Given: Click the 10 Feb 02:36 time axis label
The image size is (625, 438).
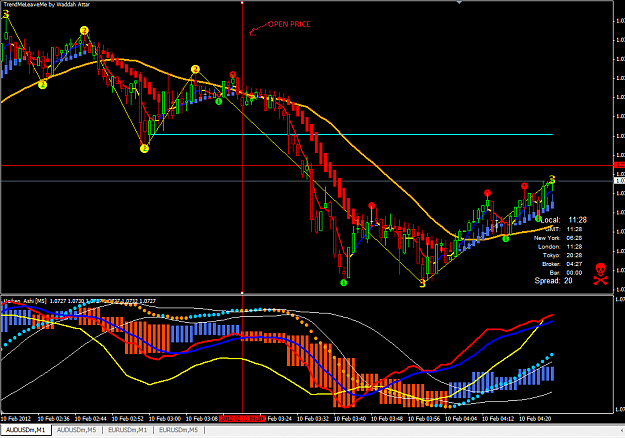Looking at the screenshot, I should [53, 419].
